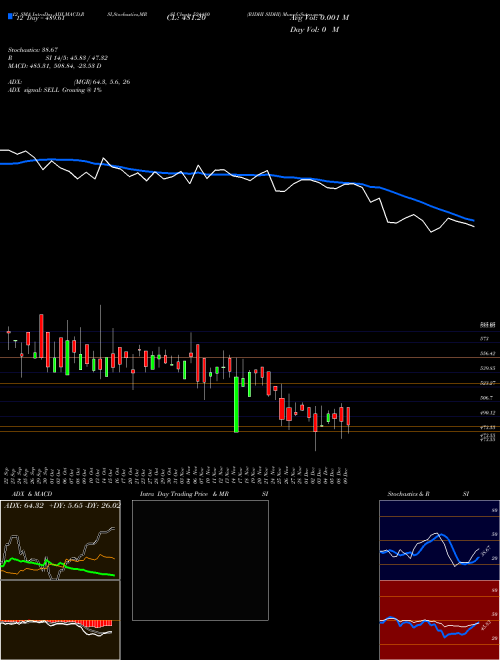Click the 'Avg Vol: 0.001 M' text
Screen dimensions: 500x660
(319, 17)
